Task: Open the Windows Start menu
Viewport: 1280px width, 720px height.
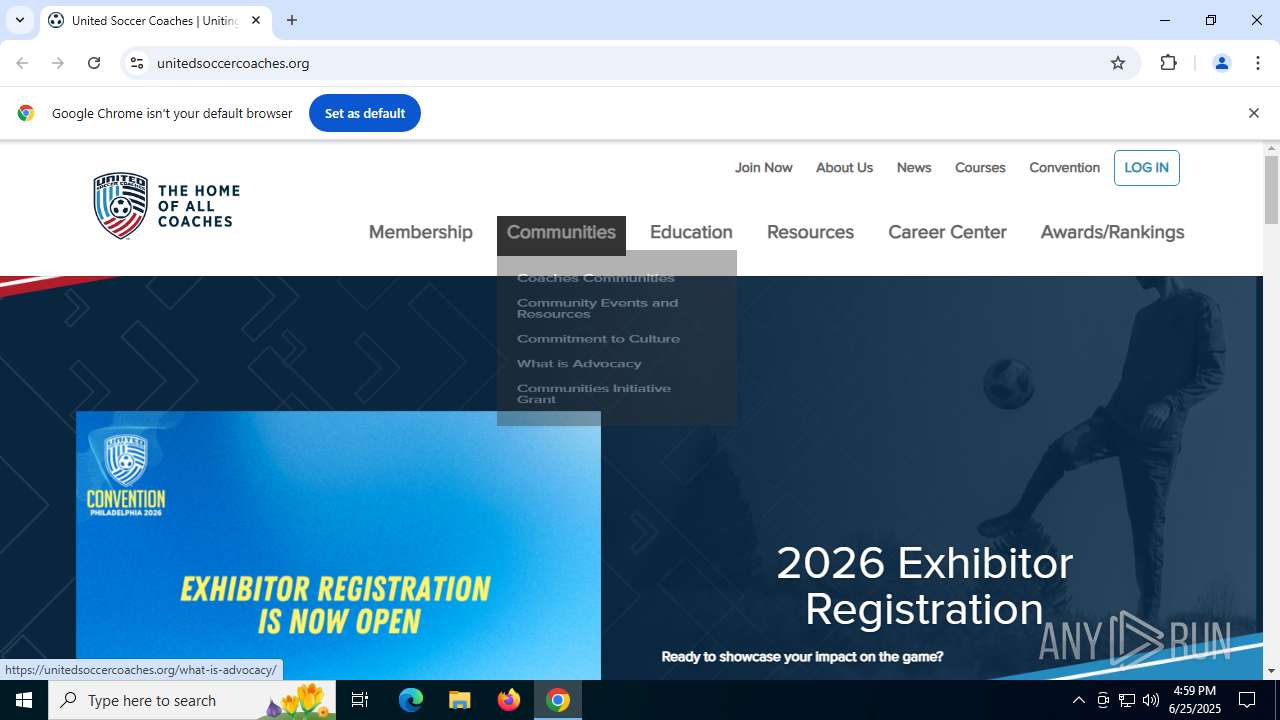Action: 24,700
